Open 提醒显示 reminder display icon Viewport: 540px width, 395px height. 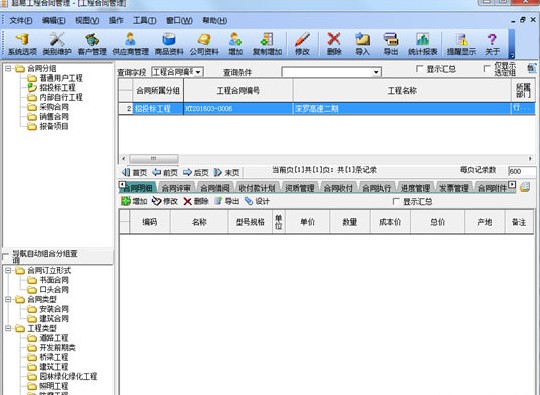(461, 44)
